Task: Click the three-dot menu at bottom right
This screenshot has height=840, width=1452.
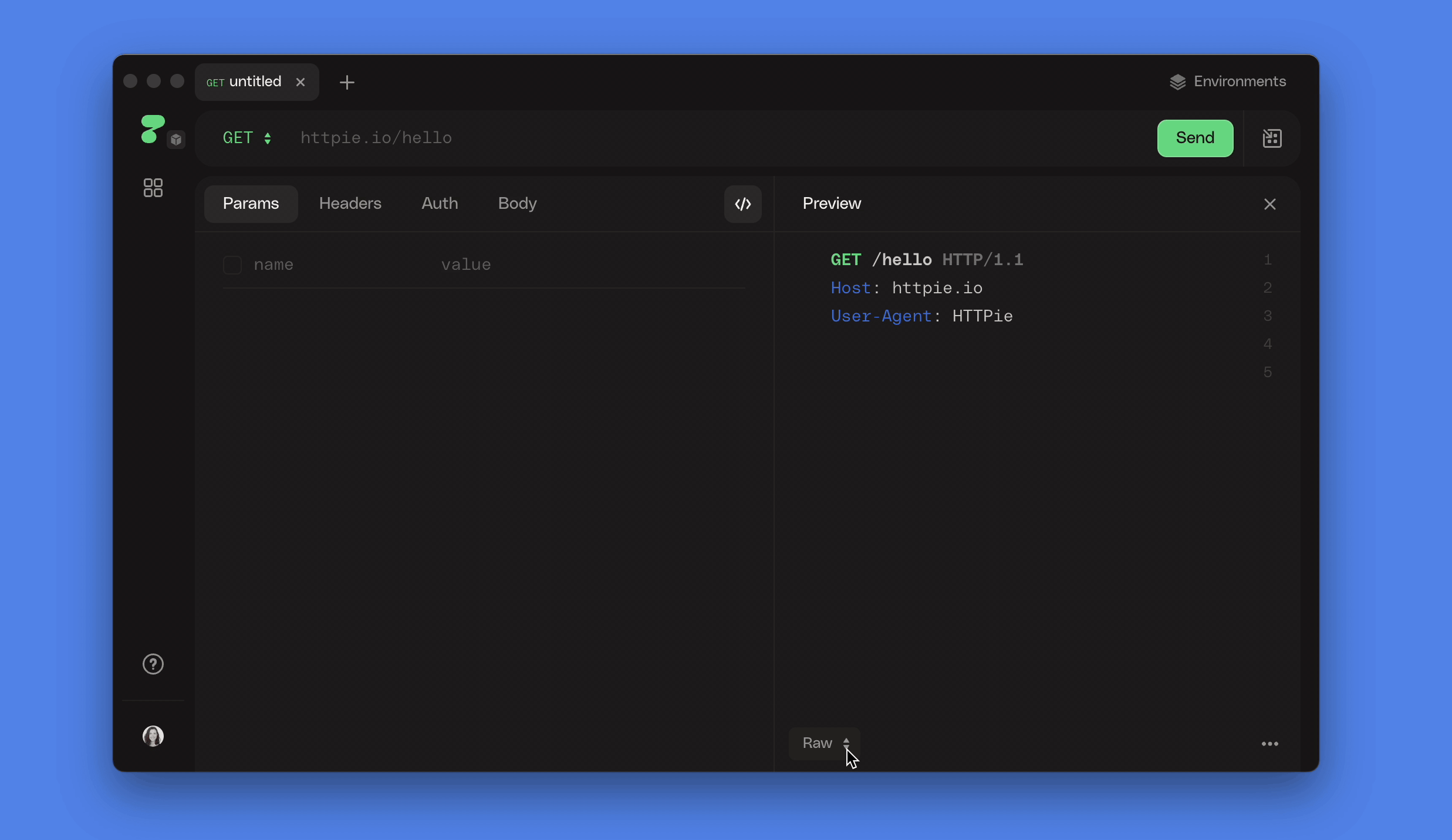Action: (x=1270, y=744)
